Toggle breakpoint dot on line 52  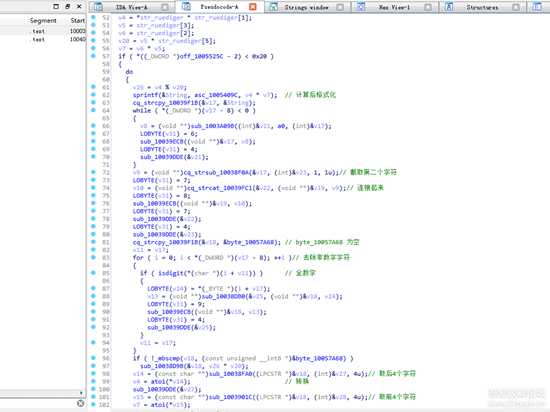93,17
